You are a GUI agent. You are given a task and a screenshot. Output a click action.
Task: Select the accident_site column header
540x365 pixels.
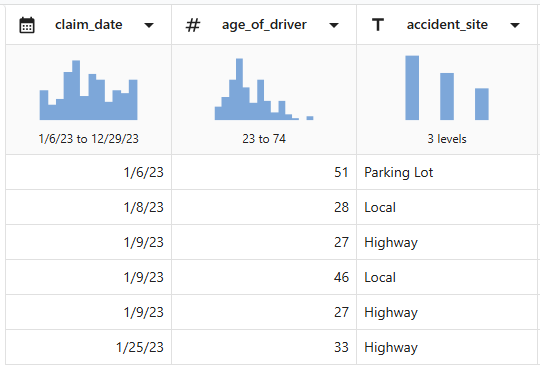447,25
